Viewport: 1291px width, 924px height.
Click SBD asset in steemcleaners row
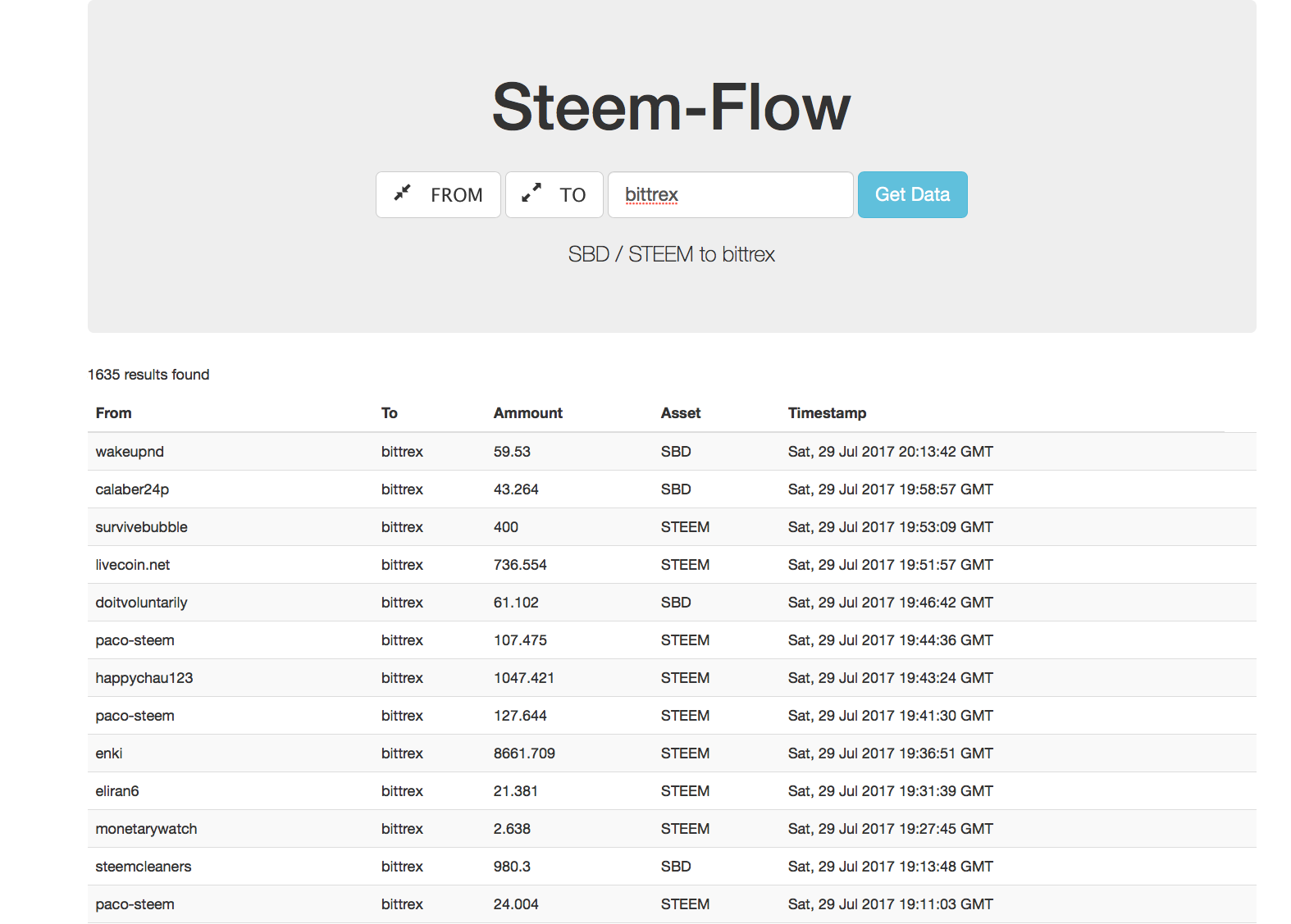676,867
